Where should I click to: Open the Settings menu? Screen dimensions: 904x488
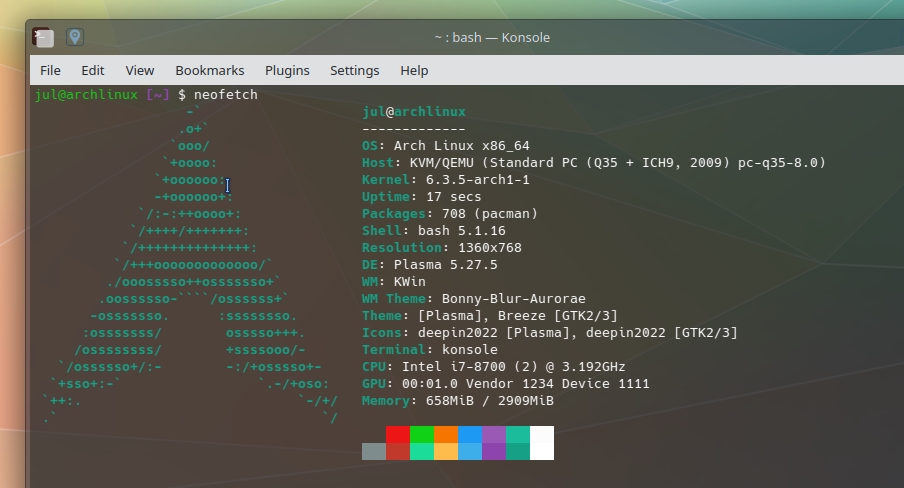tap(354, 70)
